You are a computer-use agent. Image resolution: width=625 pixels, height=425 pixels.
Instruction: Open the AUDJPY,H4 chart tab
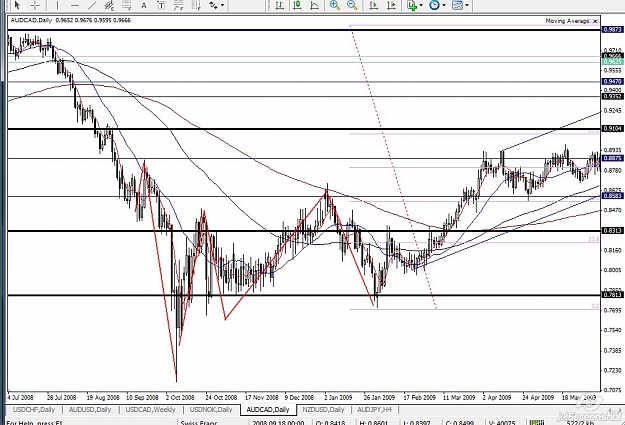click(x=374, y=409)
